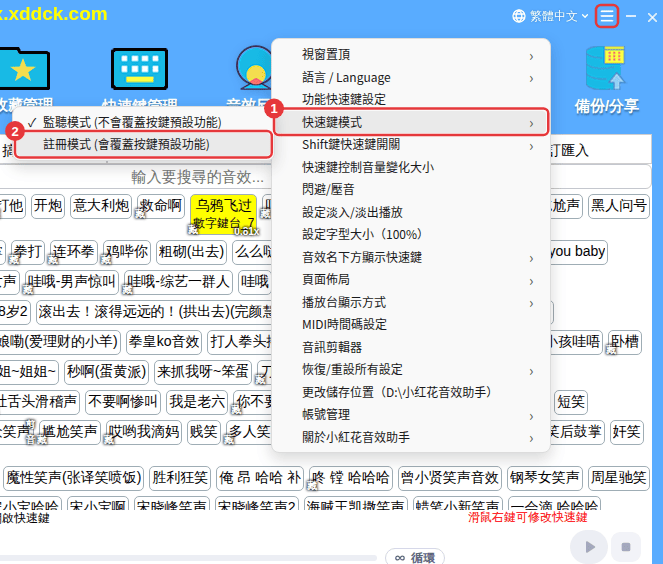Play the 卧槽 sound
The height and width of the screenshot is (564, 663).
pos(625,342)
